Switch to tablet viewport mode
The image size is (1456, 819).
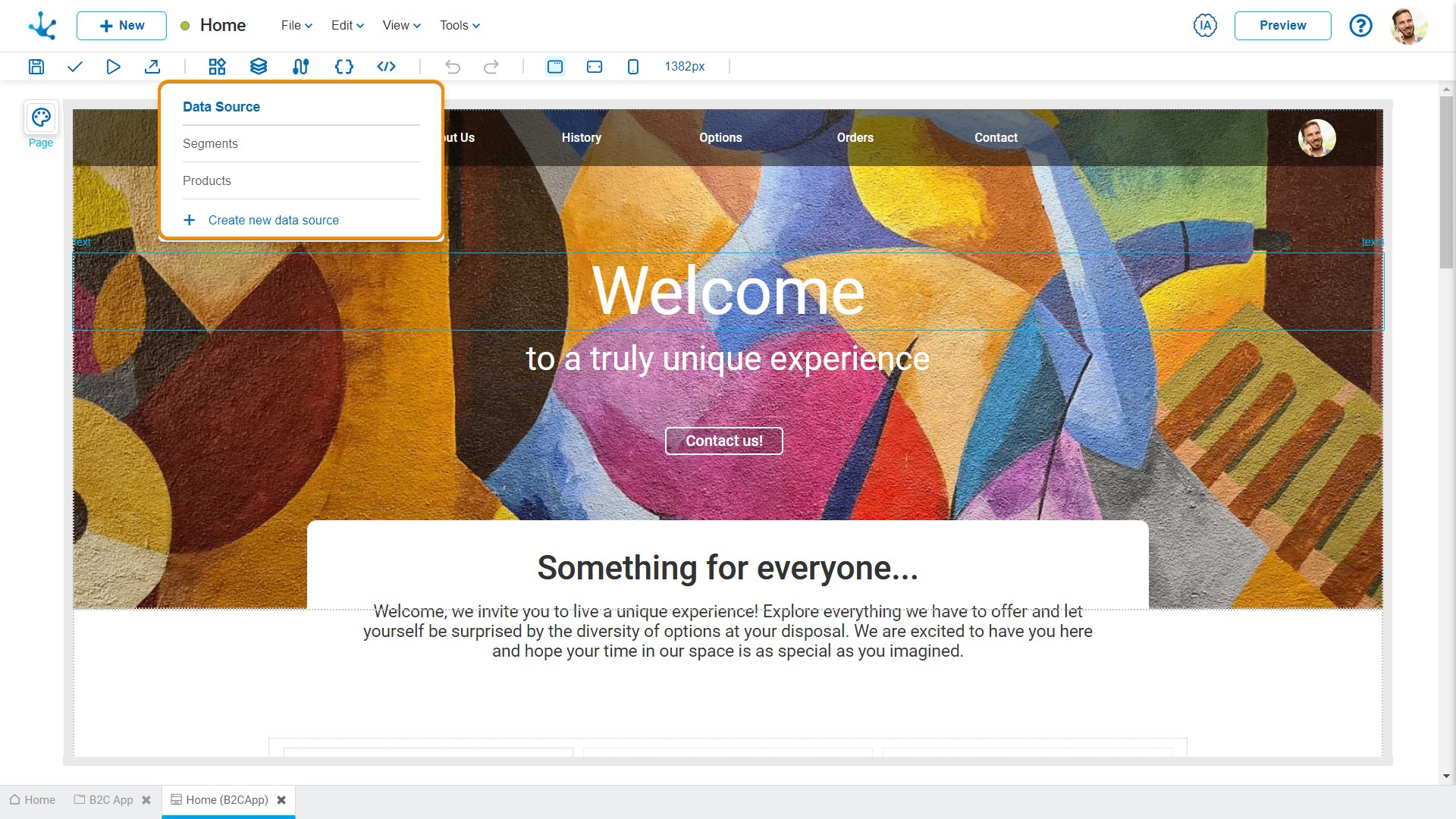pyautogui.click(x=595, y=67)
